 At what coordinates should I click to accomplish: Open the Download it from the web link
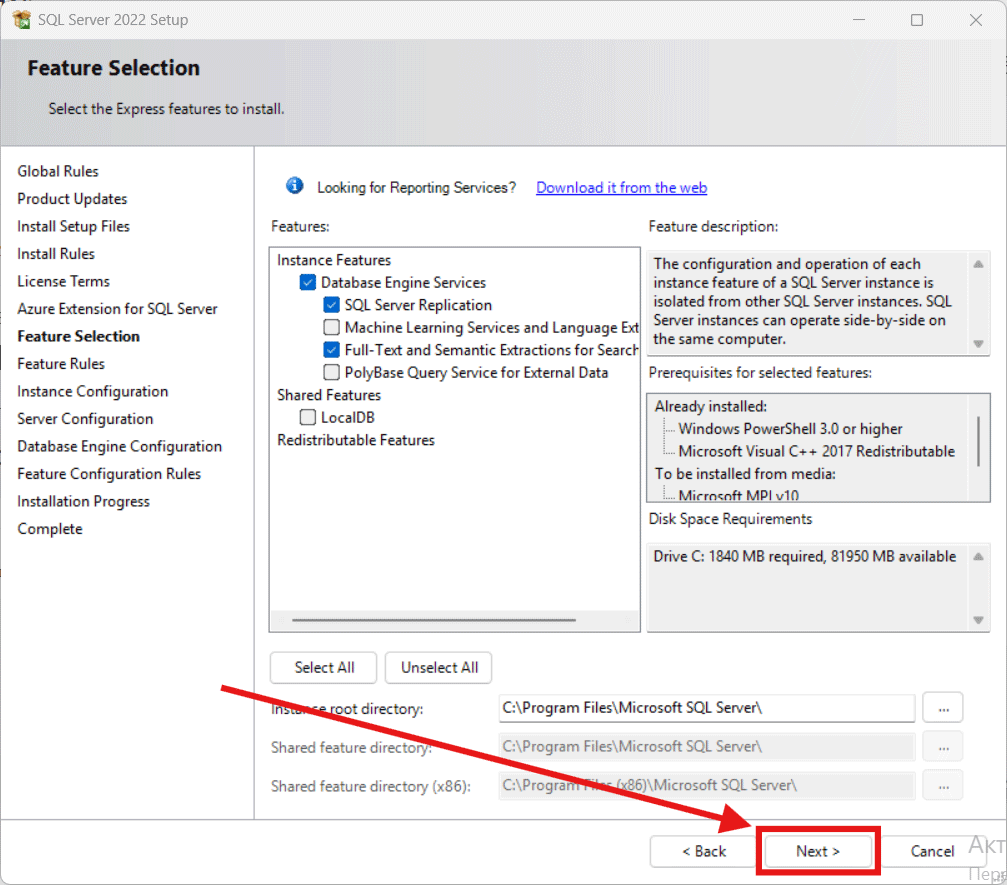click(x=621, y=187)
